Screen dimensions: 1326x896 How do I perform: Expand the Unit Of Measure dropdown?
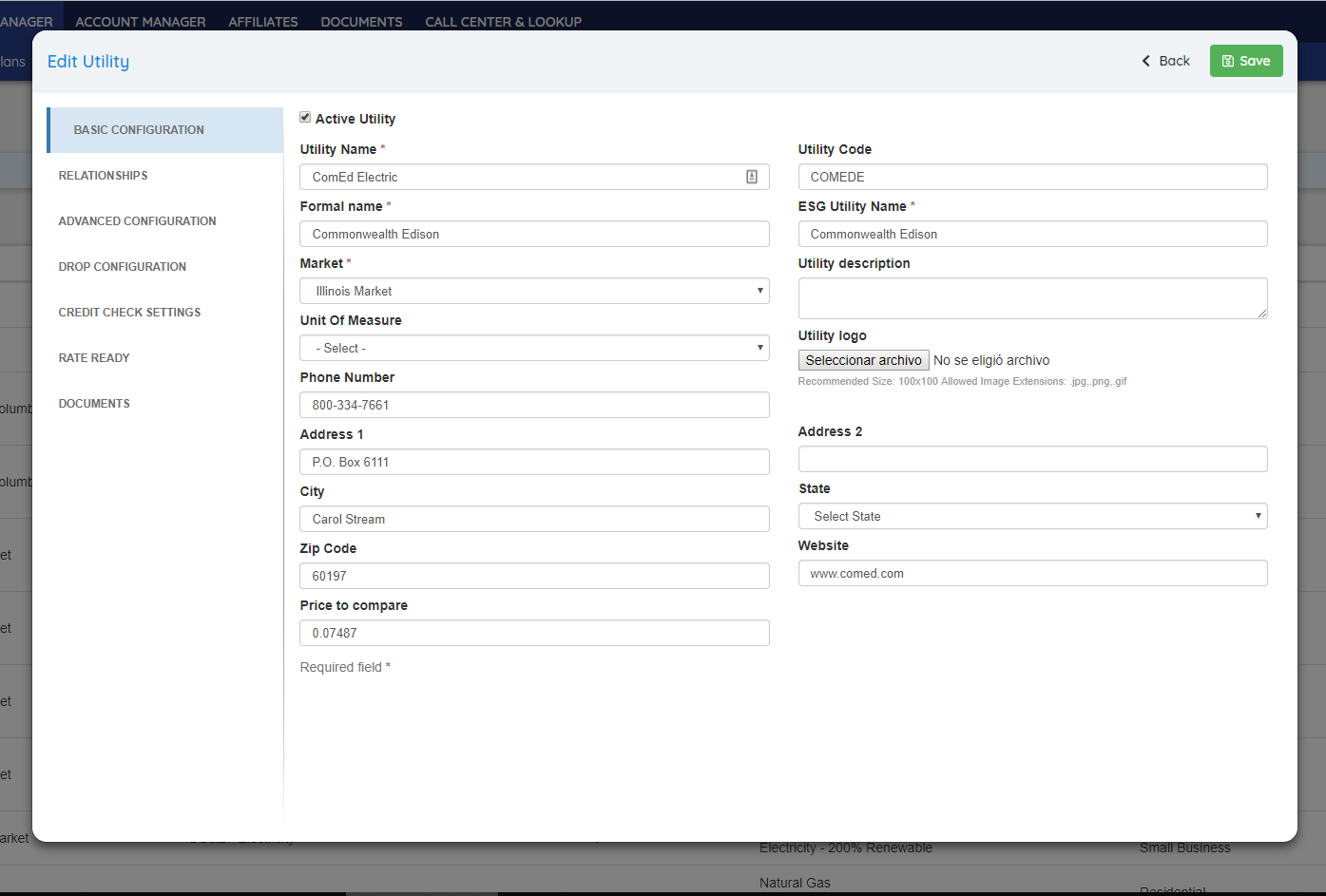(x=534, y=348)
